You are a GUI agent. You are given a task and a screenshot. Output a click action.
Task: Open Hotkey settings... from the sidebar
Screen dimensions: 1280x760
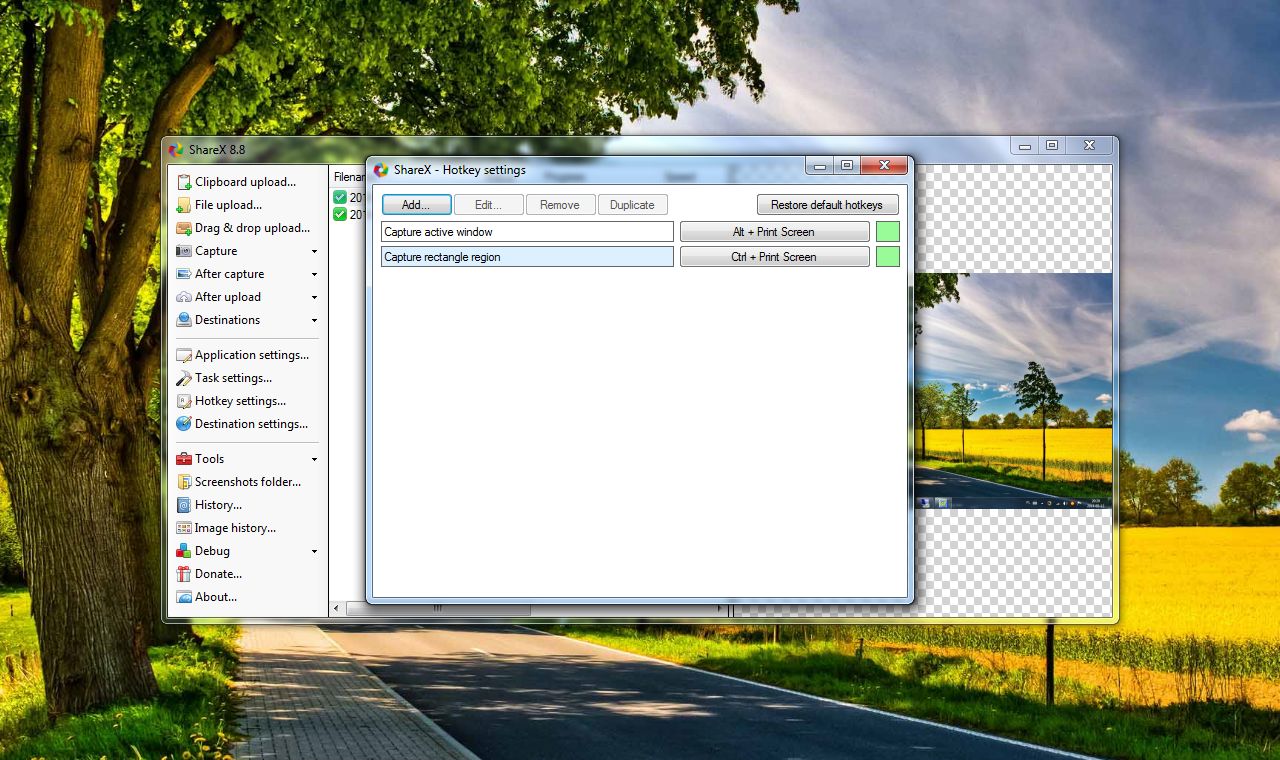[x=232, y=401]
